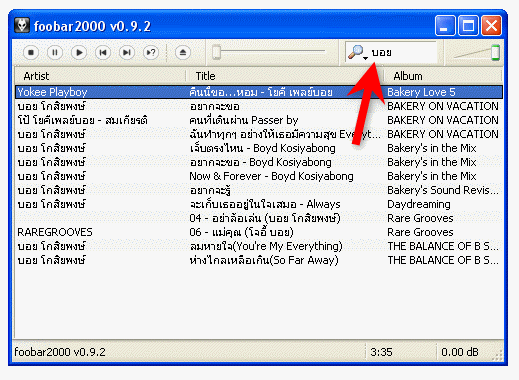Select the So Far Away track

259,260
